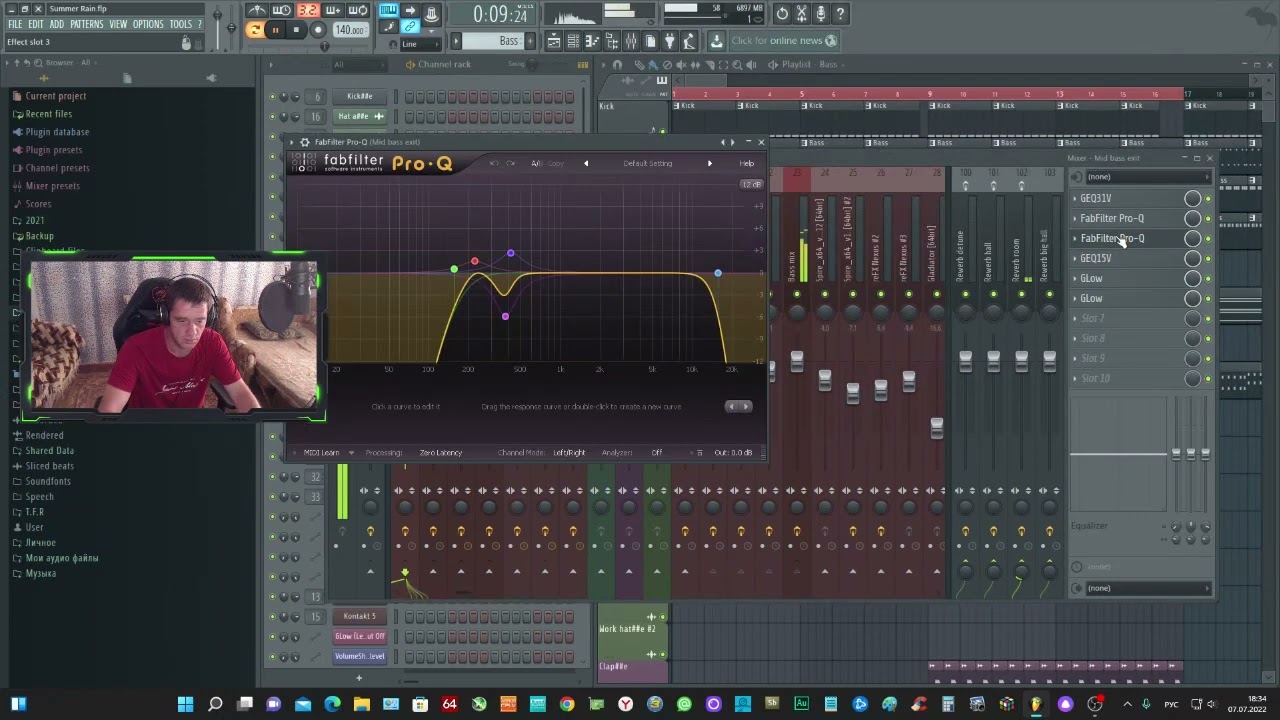This screenshot has height=720, width=1280.
Task: Click the help question mark icon
Action: (x=840, y=13)
